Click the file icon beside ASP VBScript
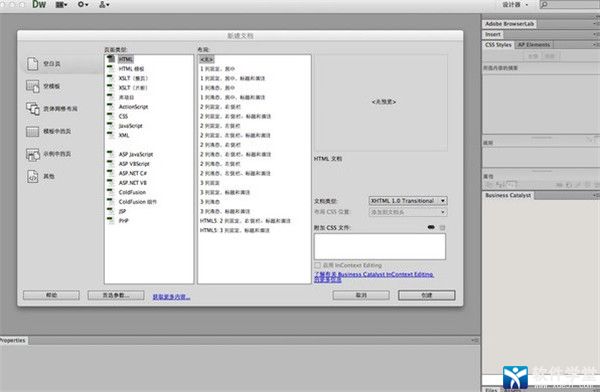 111,163
